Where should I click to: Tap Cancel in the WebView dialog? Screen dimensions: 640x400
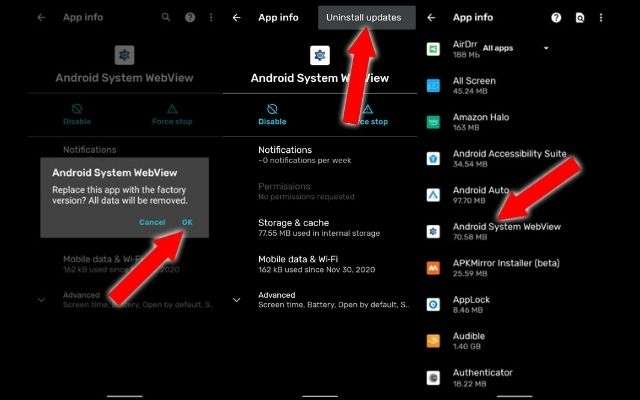point(152,222)
